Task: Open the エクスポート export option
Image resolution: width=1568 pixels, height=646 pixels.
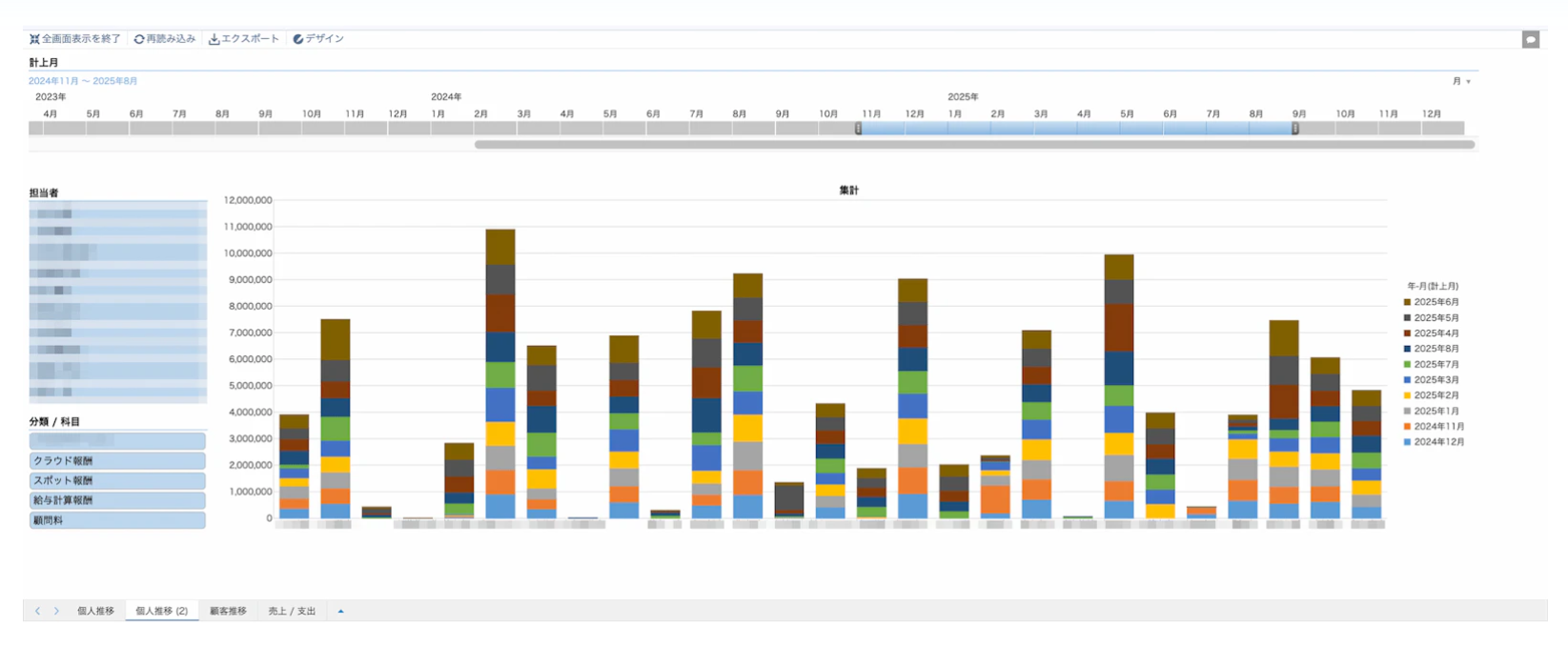Action: click(x=244, y=39)
